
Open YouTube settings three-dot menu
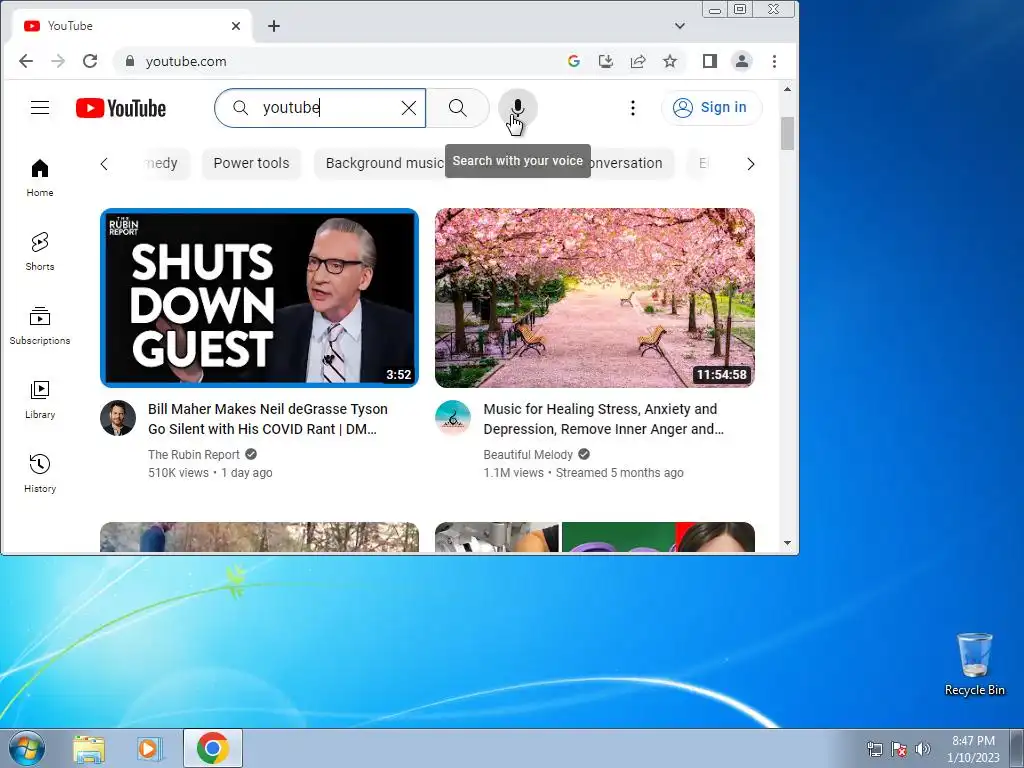tap(632, 108)
